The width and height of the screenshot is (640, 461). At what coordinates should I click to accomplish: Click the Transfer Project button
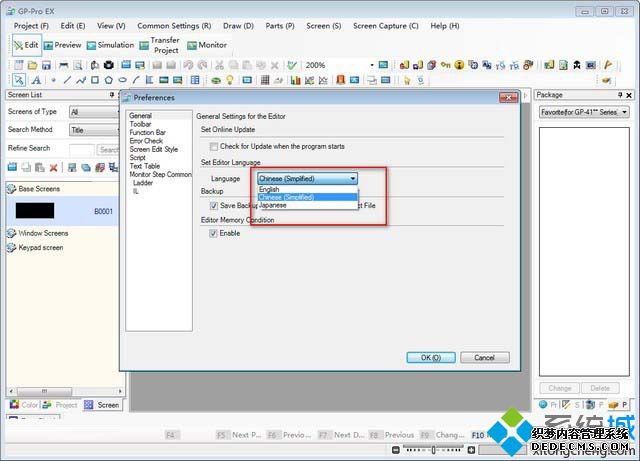pyautogui.click(x=160, y=45)
